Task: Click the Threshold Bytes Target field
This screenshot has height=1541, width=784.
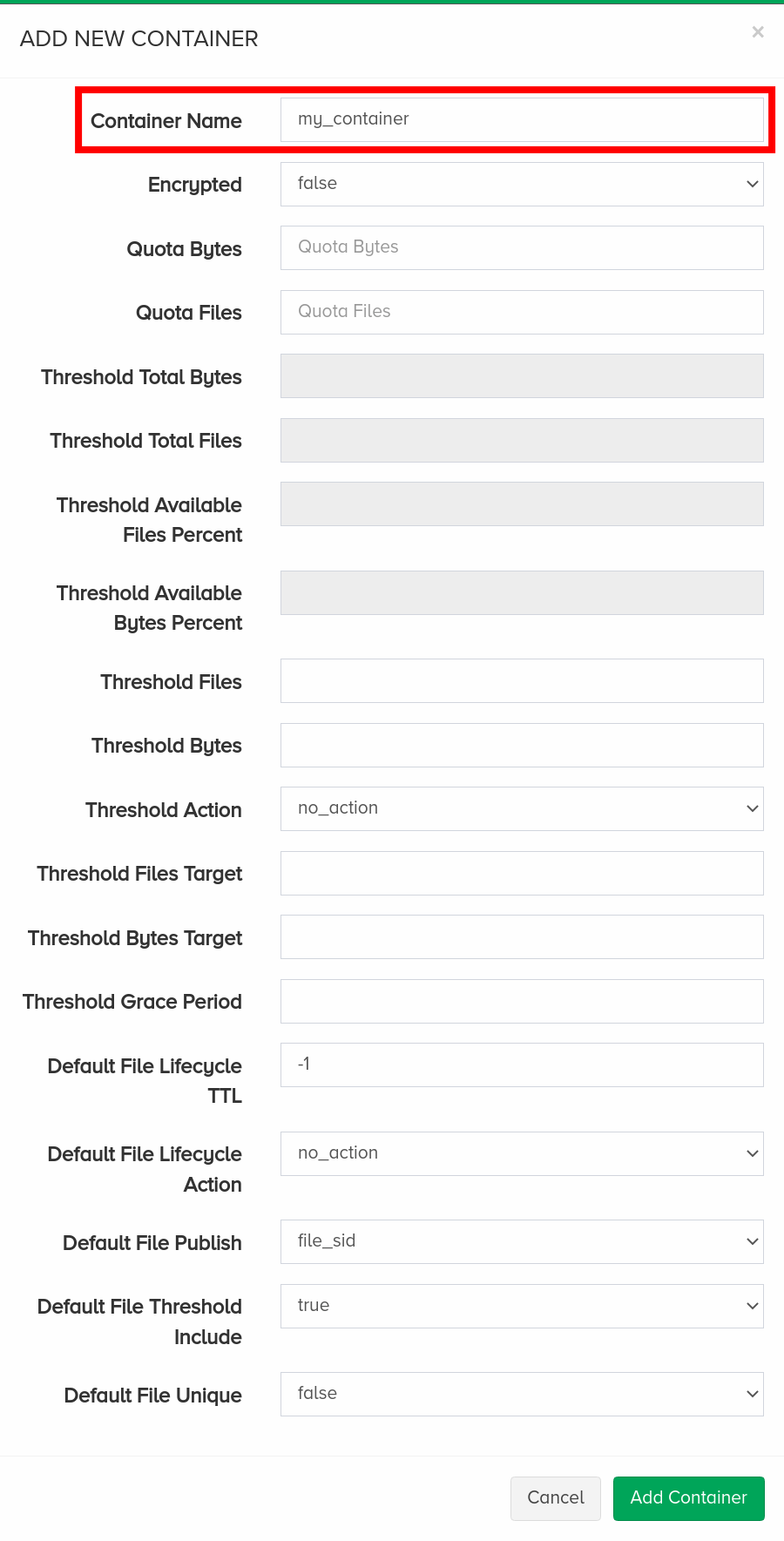Action: (522, 936)
